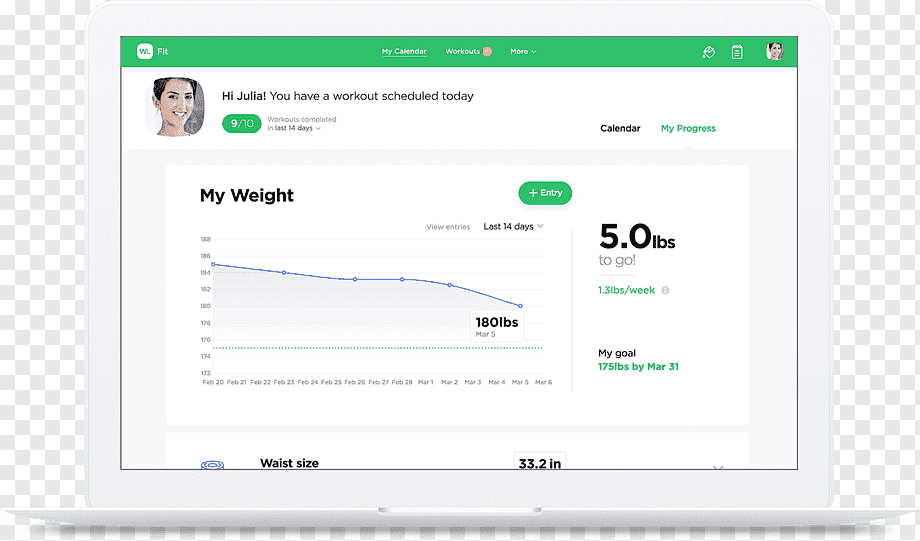Open the profile avatar in top bar
Viewport: 920px width, 541px height.
click(775, 52)
